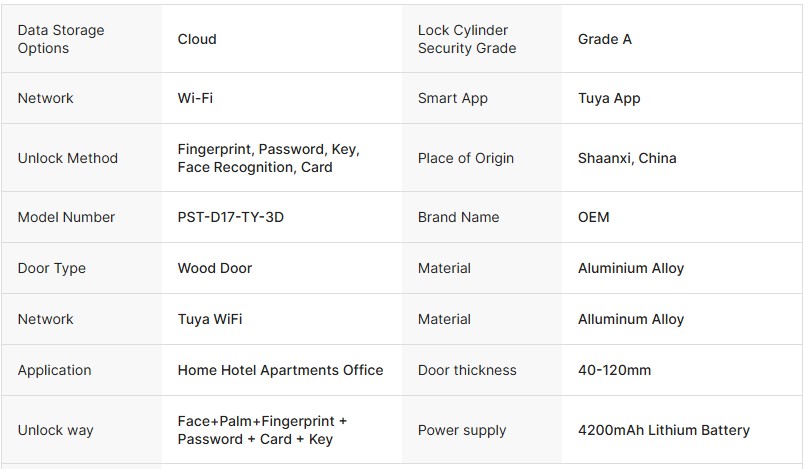810x469 pixels.
Task: Select the Wood Door value
Action: click(x=215, y=268)
